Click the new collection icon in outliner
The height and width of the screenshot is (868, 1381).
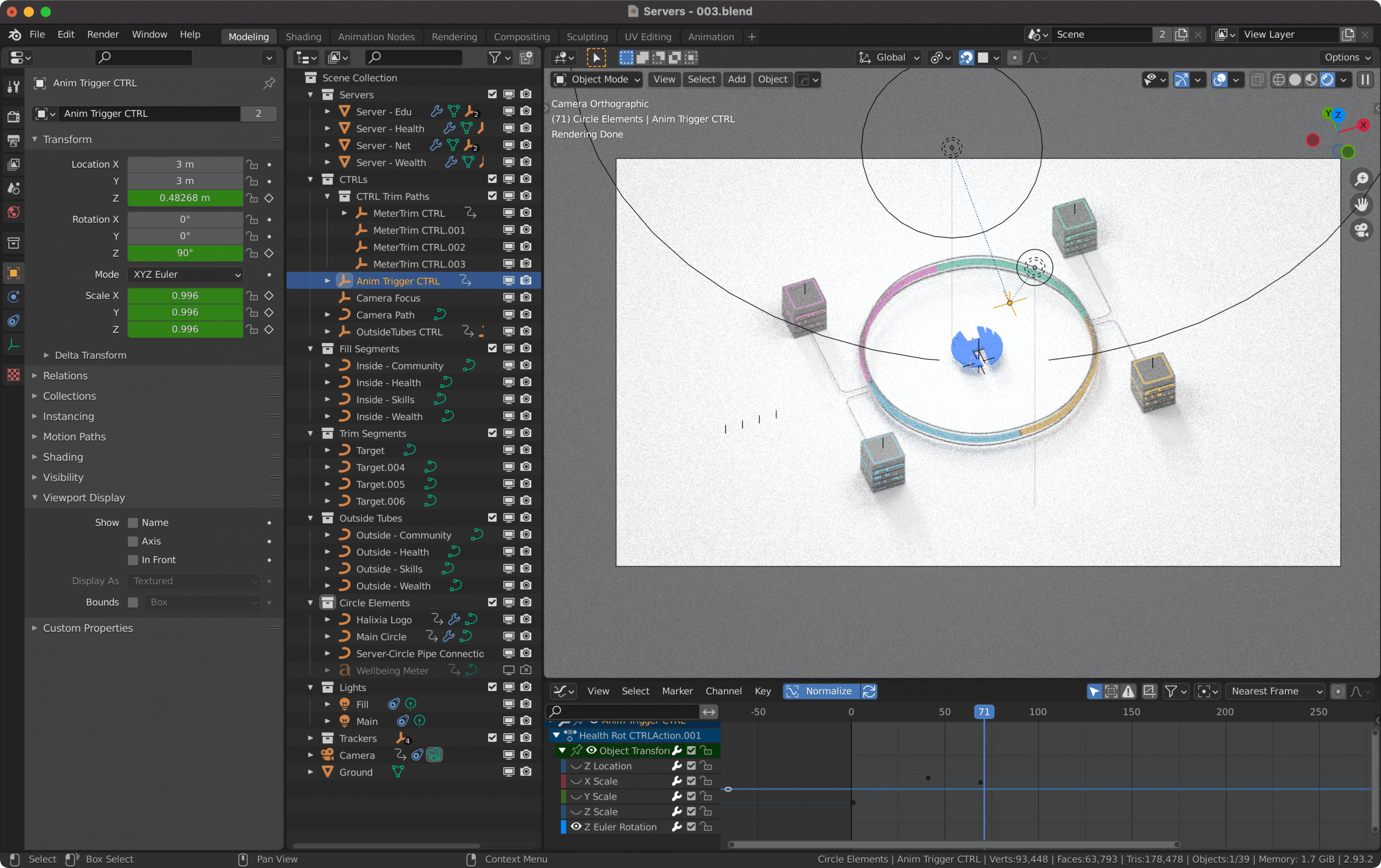[526, 57]
